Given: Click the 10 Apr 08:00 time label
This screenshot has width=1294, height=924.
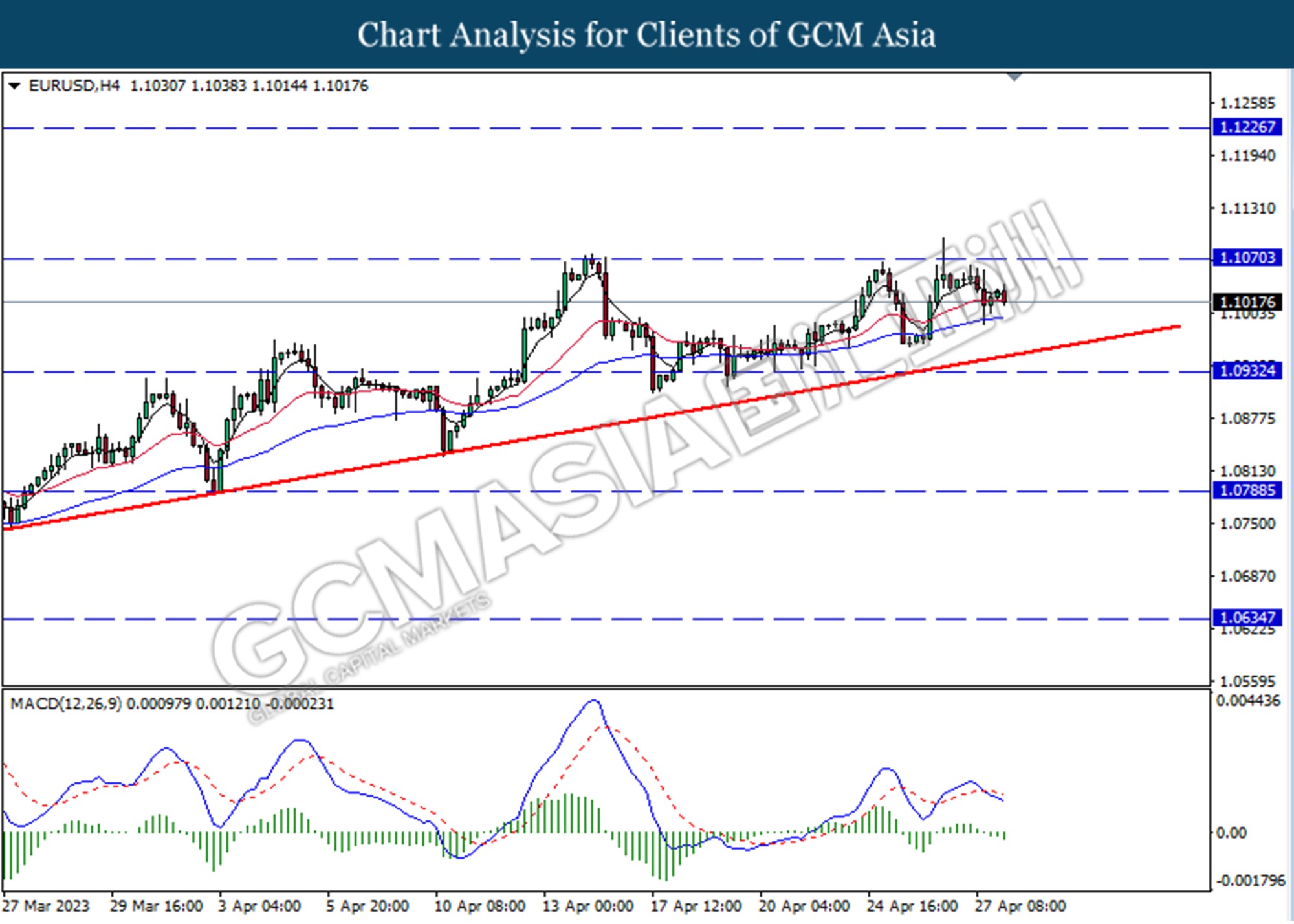Looking at the screenshot, I should click(479, 906).
